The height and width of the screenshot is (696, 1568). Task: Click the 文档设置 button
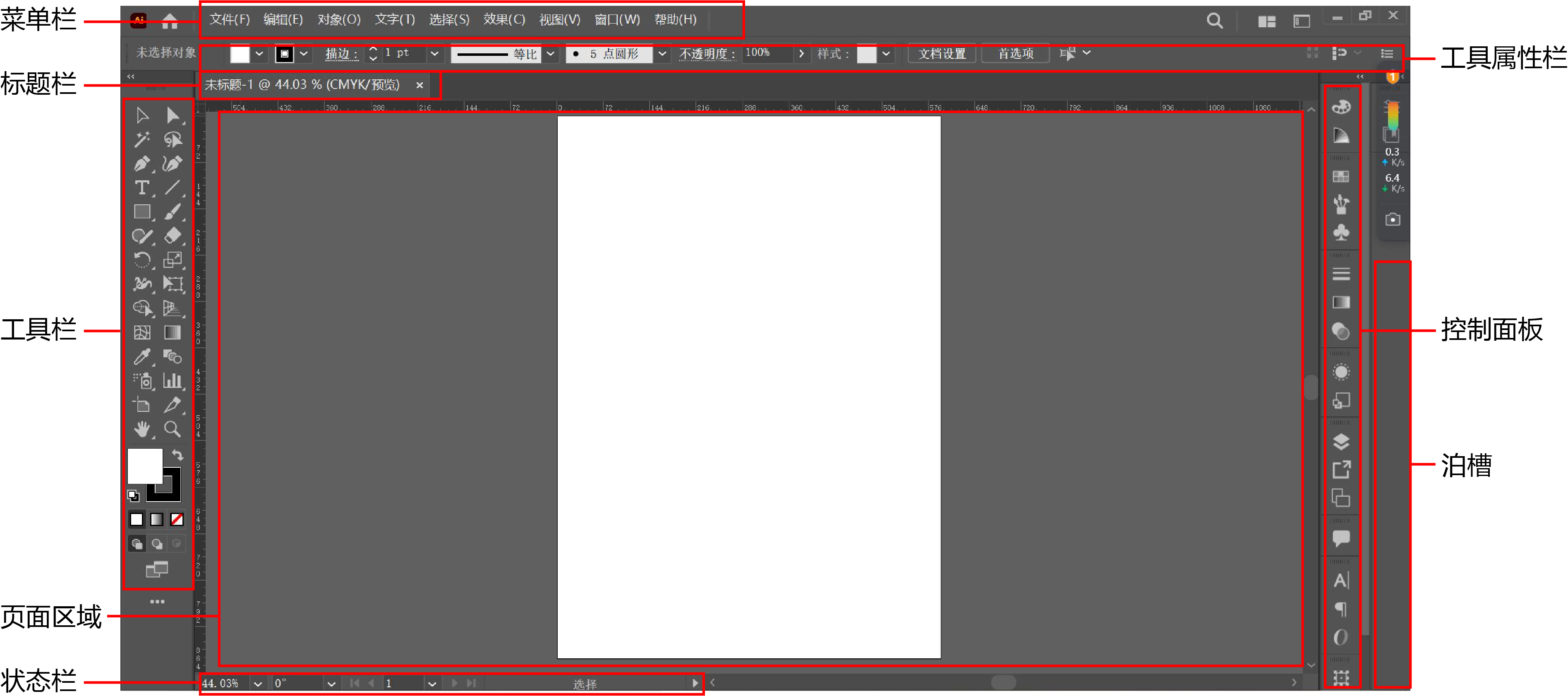click(941, 53)
